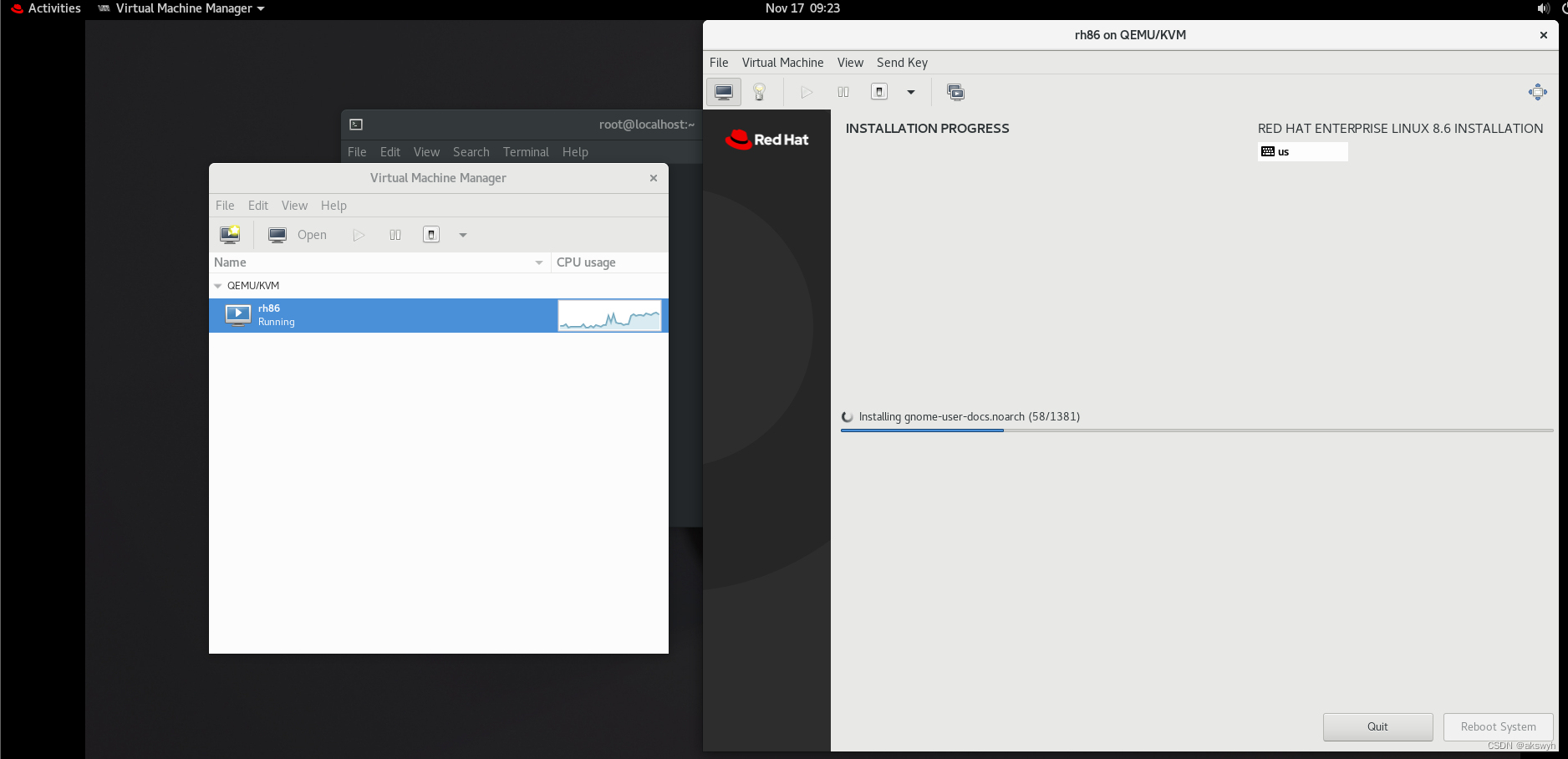Open File menu in rh86 window
The width and height of the screenshot is (1568, 759).
pos(719,63)
